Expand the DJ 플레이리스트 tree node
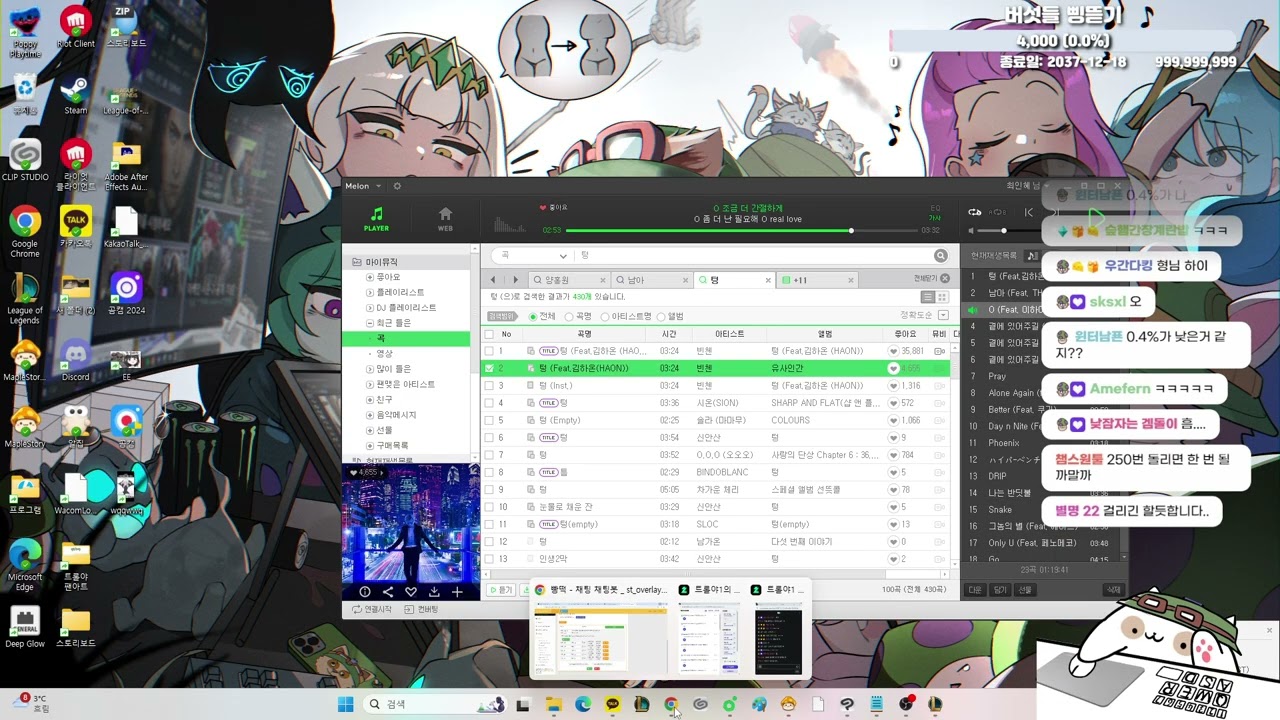1280x720 pixels. point(370,308)
